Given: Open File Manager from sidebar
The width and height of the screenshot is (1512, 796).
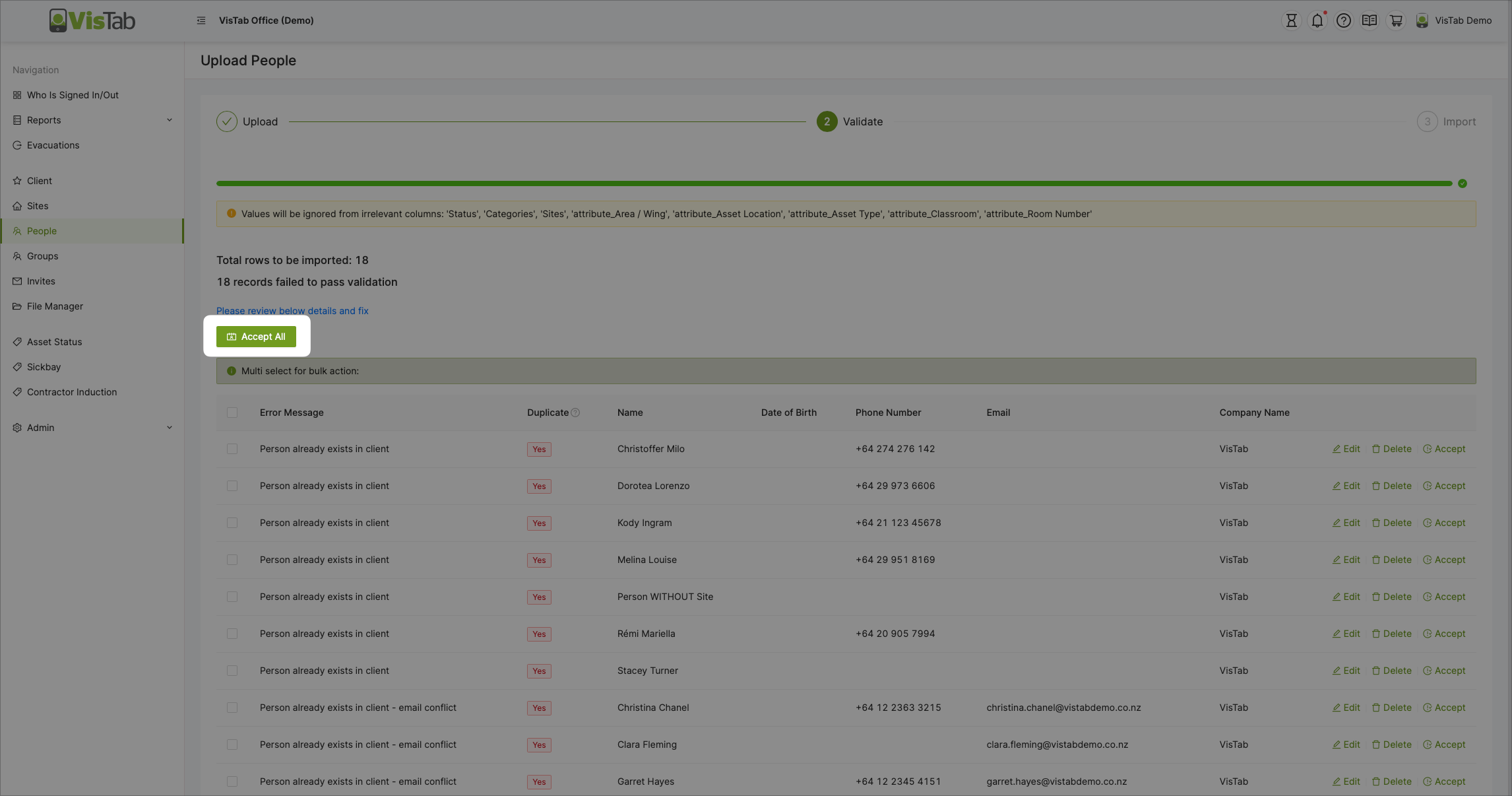Looking at the screenshot, I should click(x=55, y=306).
